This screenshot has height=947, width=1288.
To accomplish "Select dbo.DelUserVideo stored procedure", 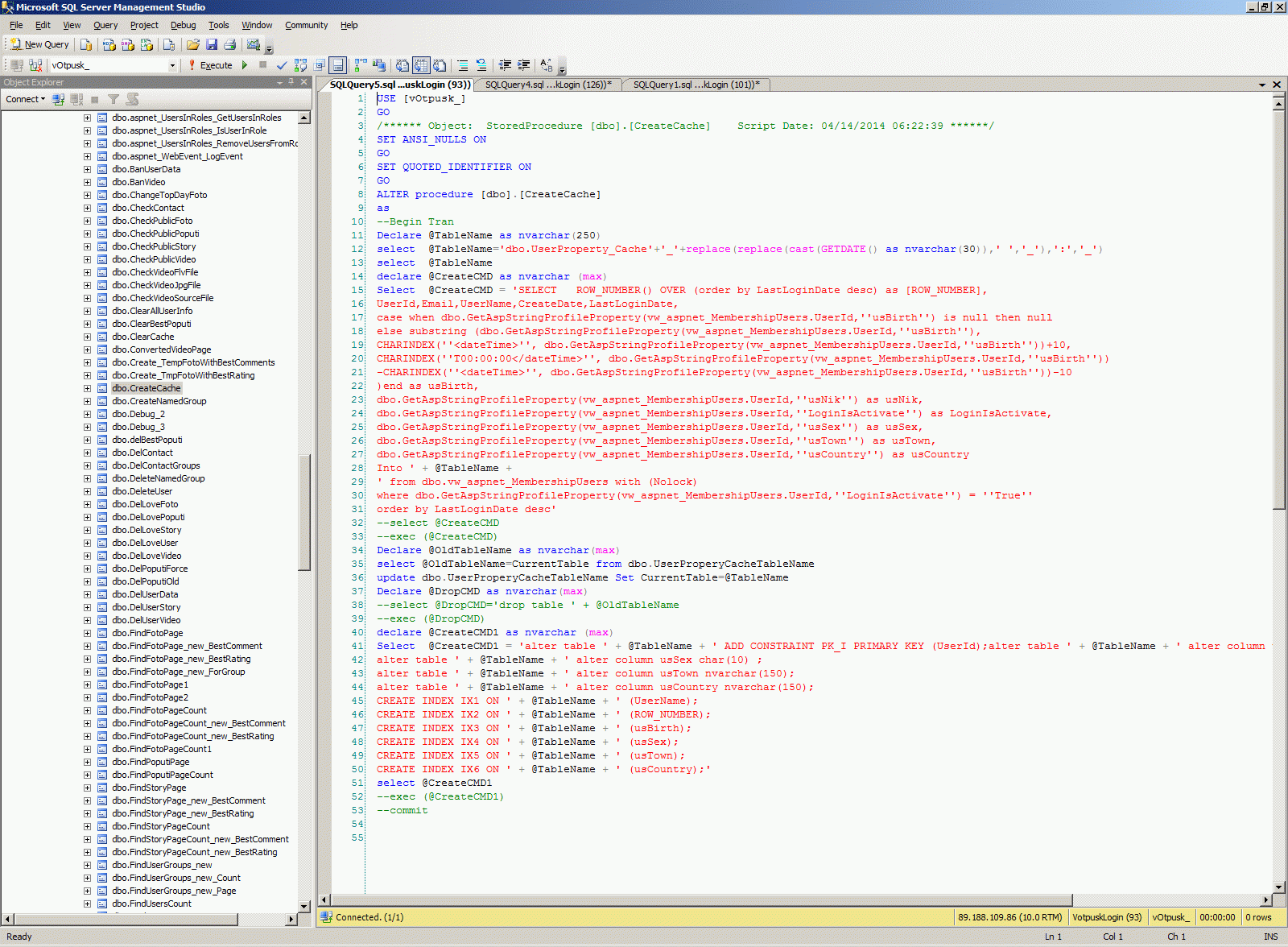I will 147,620.
